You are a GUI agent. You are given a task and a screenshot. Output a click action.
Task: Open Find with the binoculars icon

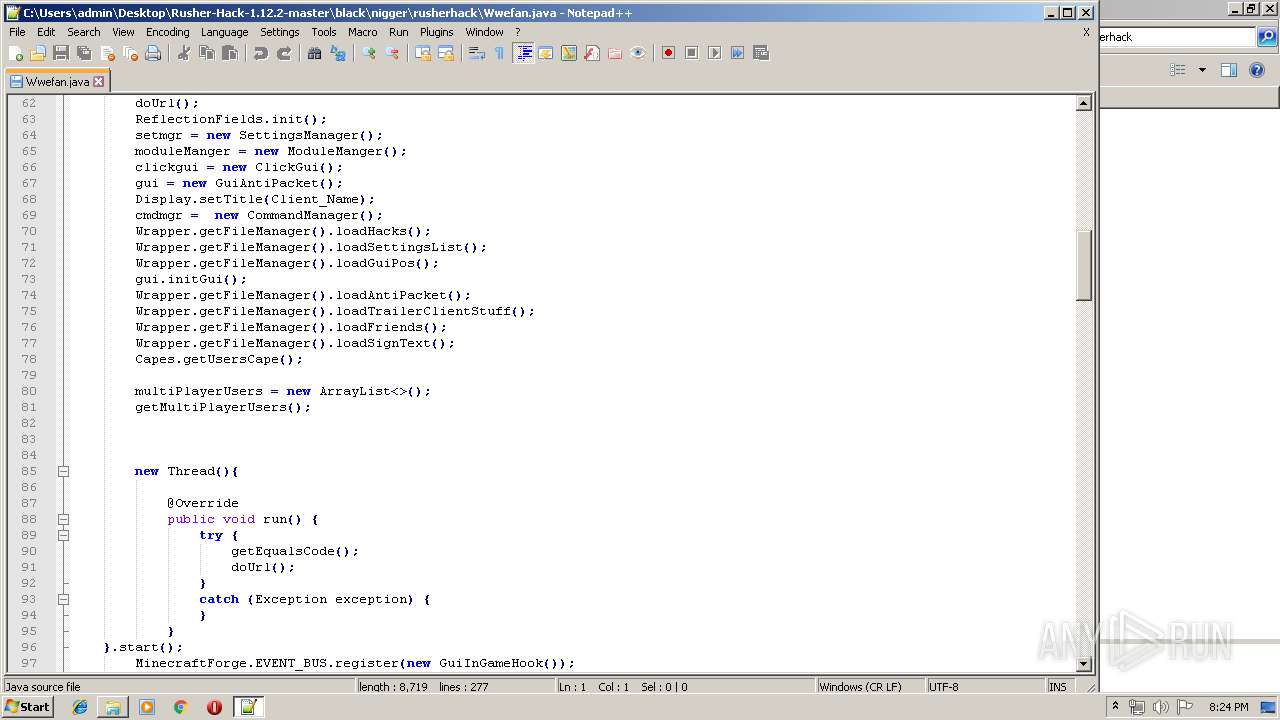315,53
